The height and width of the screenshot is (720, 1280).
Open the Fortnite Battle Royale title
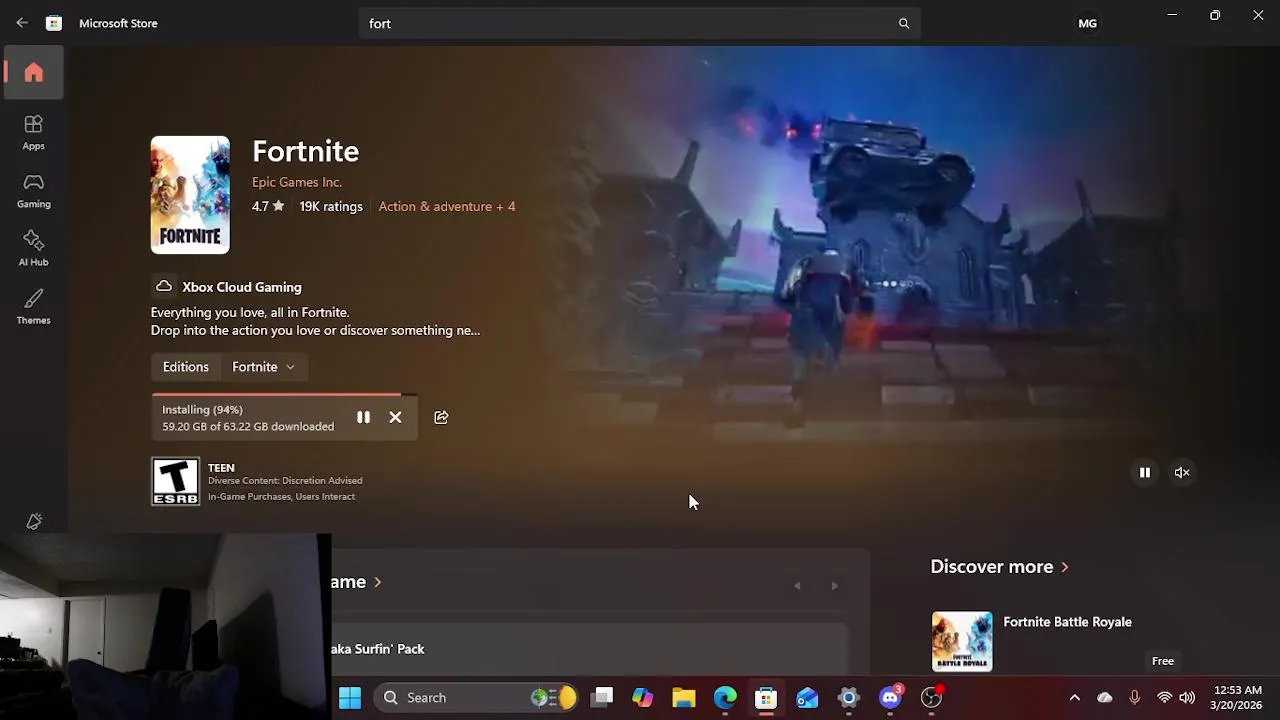tap(1067, 622)
